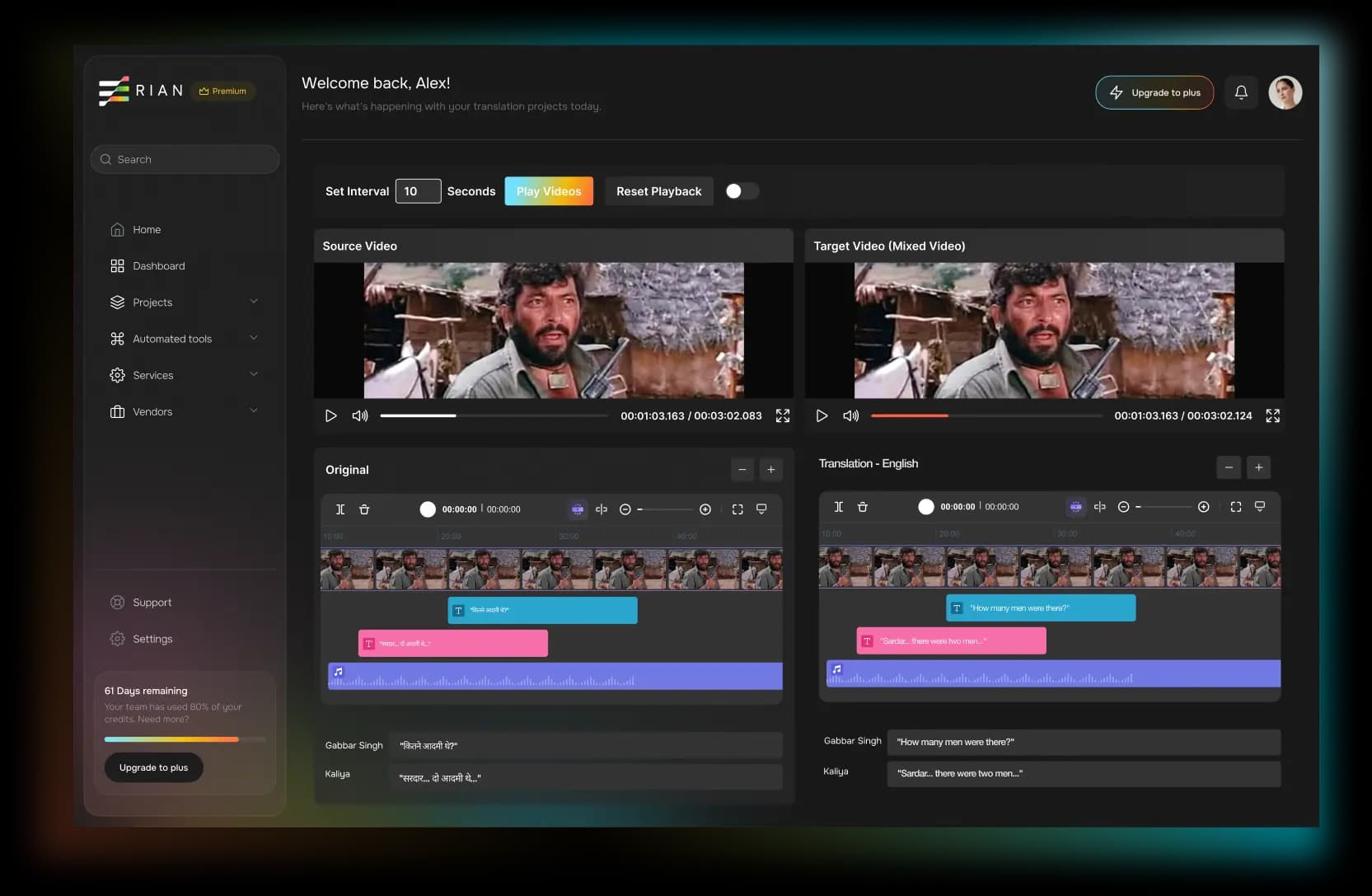This screenshot has height=896, width=1372.
Task: Click split icon in Original timeline
Action: click(x=602, y=509)
